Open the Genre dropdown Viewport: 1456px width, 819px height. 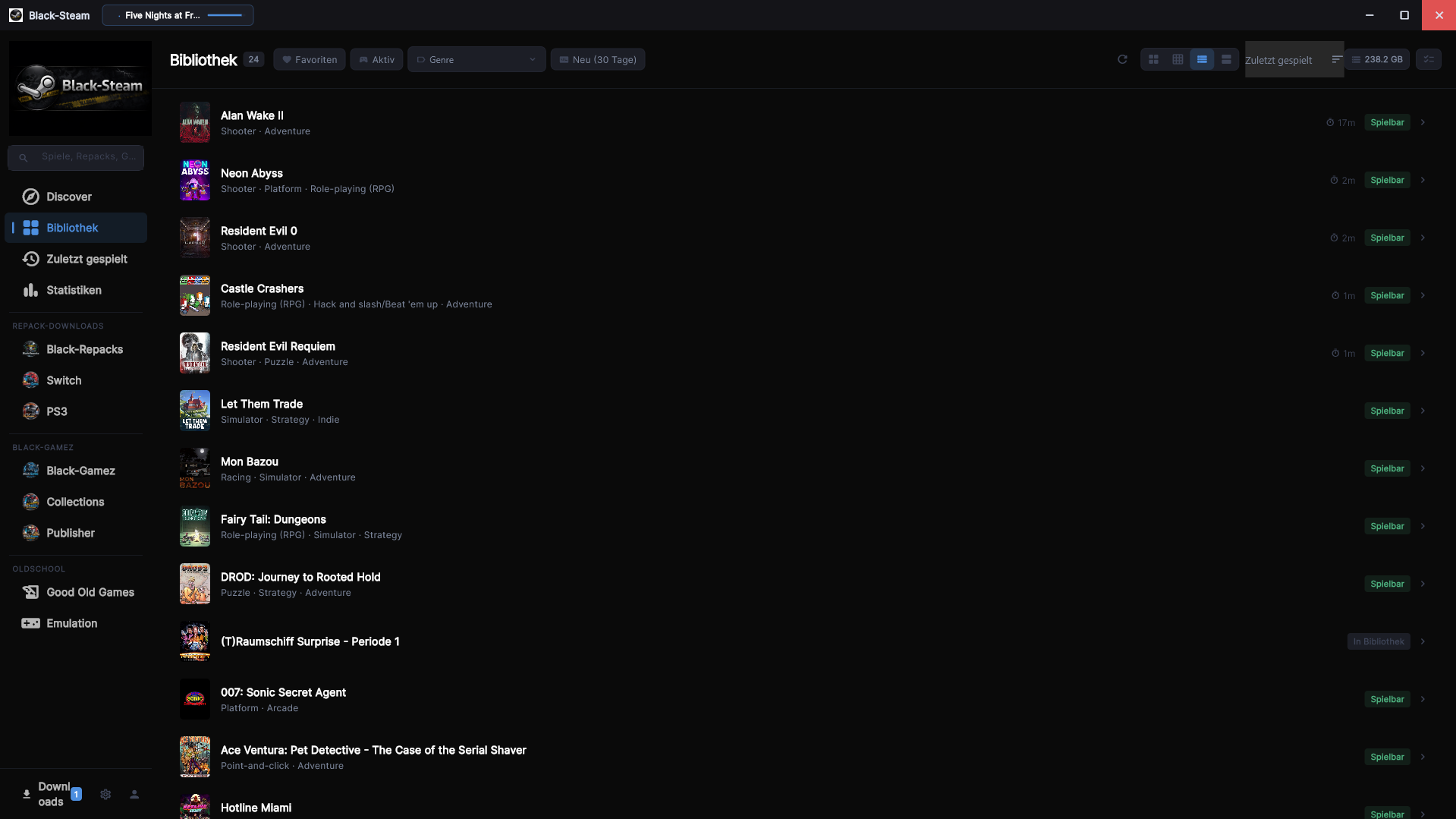pos(476,59)
